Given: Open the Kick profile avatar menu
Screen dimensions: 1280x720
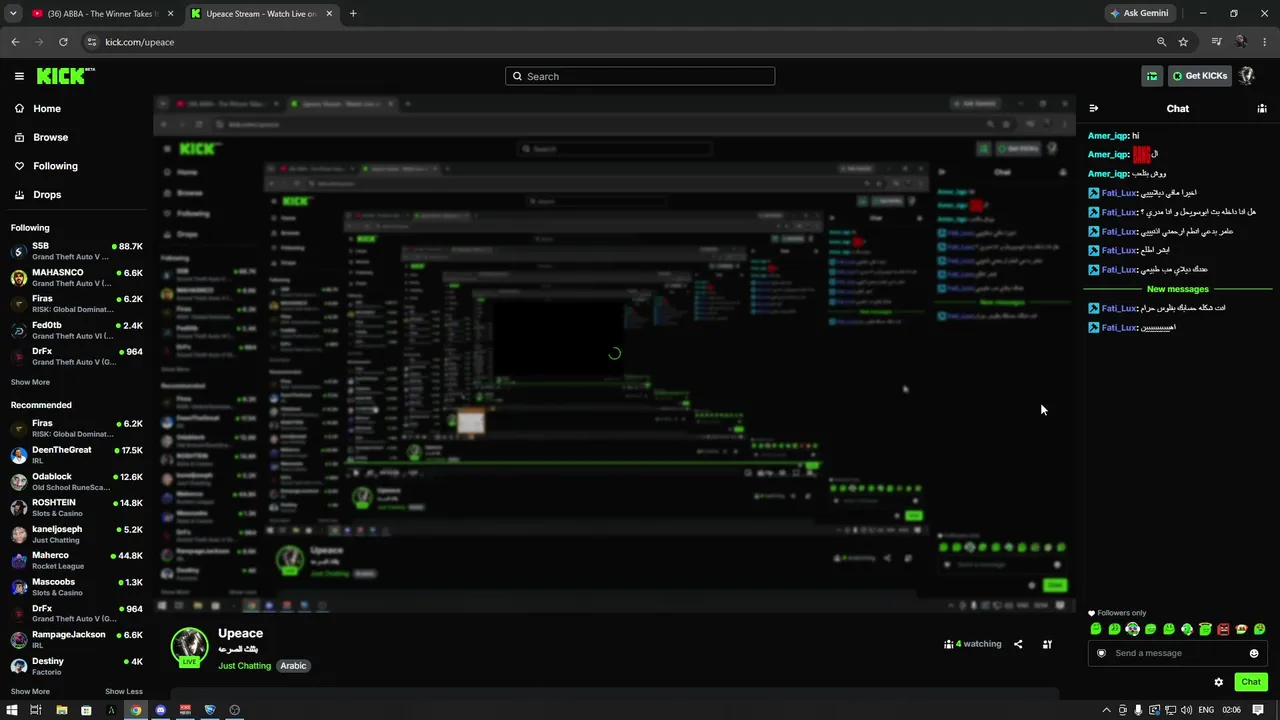Looking at the screenshot, I should point(1246,76).
